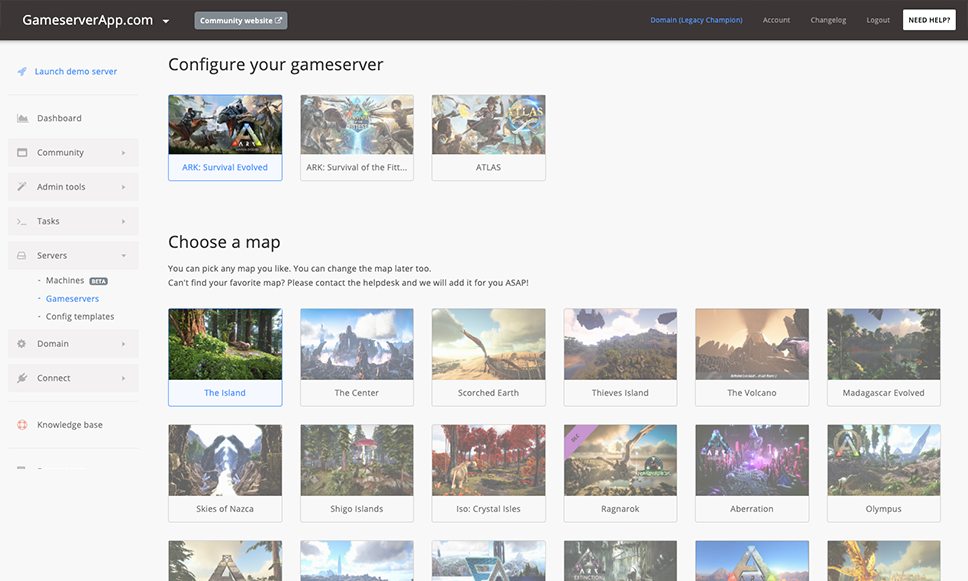Click the external link icon on Community website
Viewport: 968px width, 581px height.
[278, 20]
